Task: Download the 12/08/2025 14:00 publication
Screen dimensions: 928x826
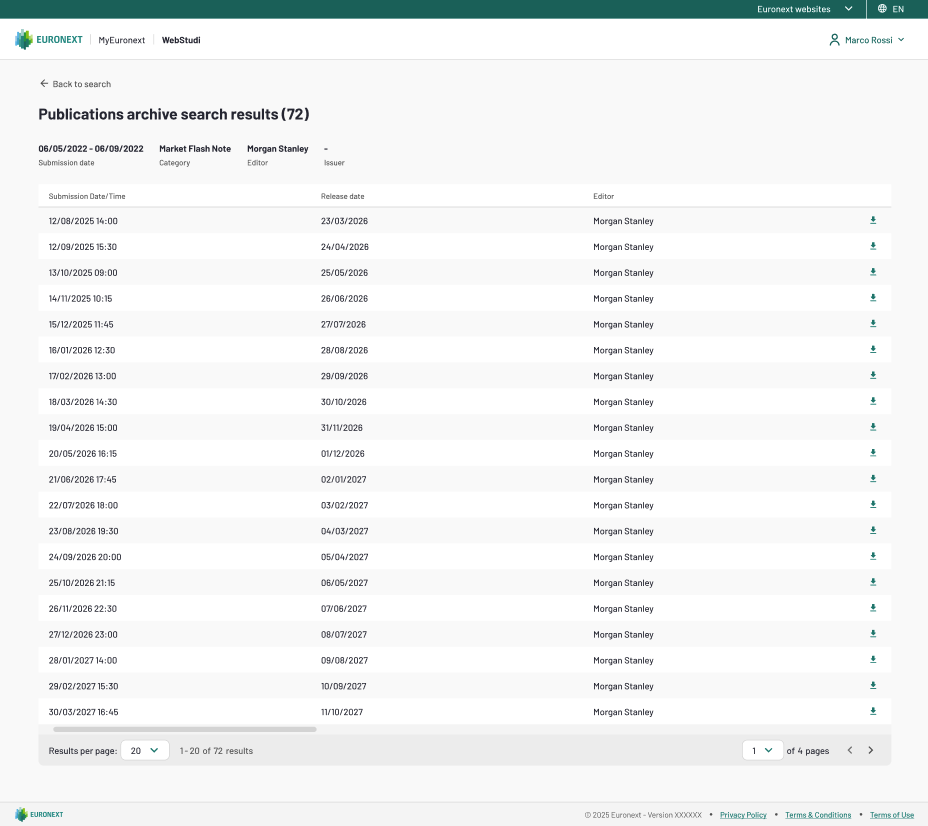Action: click(x=873, y=220)
